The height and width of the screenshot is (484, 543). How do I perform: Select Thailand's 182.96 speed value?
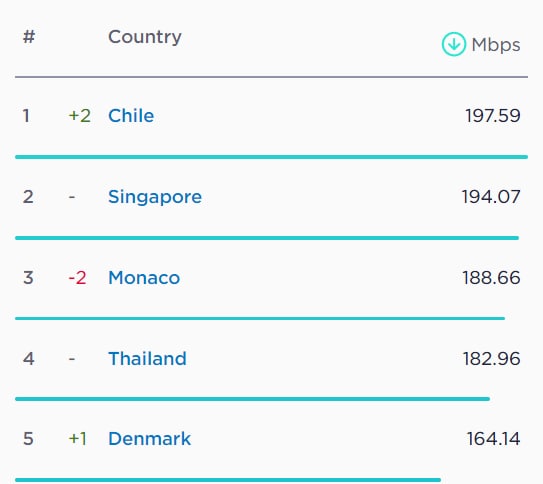click(492, 358)
